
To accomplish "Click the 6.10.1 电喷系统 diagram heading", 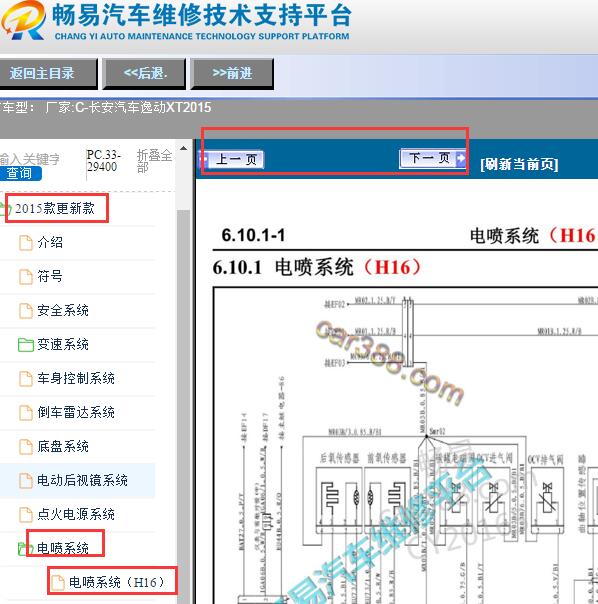I will [317, 267].
